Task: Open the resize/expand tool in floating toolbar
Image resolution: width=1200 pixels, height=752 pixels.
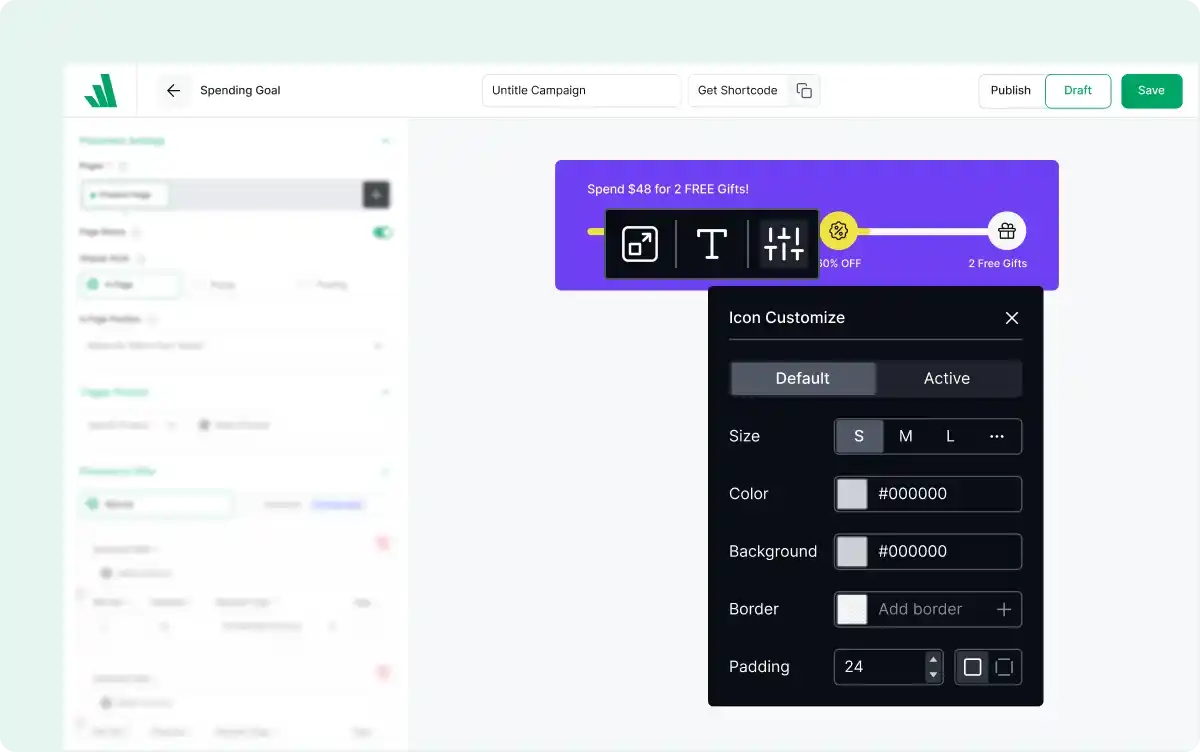Action: pyautogui.click(x=640, y=244)
